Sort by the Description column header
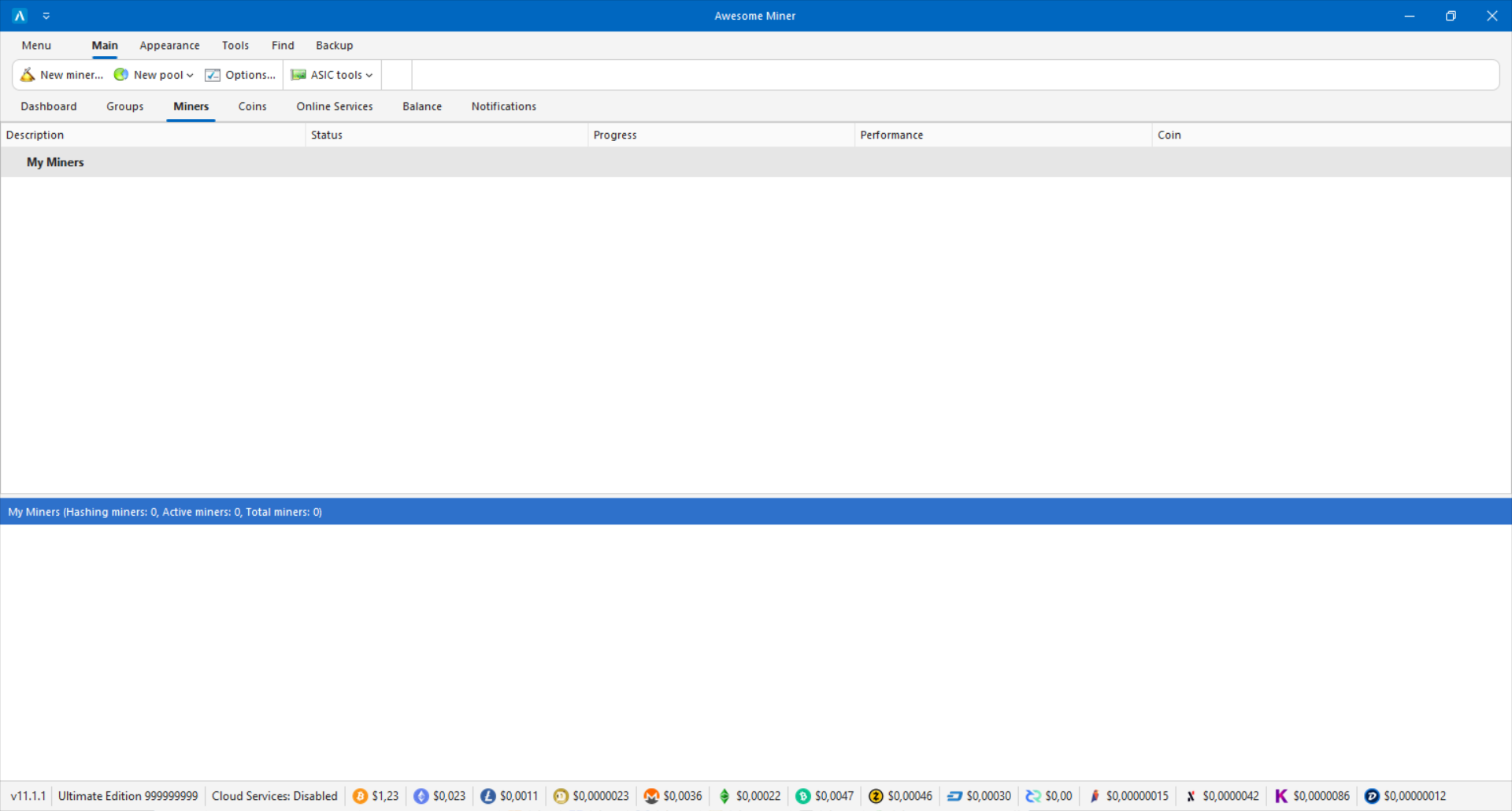Viewport: 1512px width, 811px height. click(x=153, y=135)
